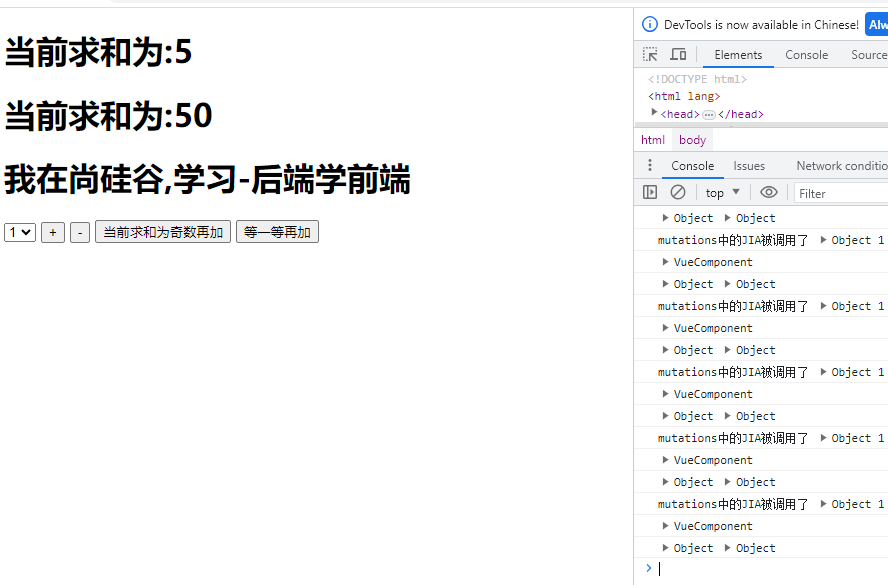Expand the bottommost VueComponent console entry
Image resolution: width=888 pixels, height=585 pixels.
tap(665, 526)
